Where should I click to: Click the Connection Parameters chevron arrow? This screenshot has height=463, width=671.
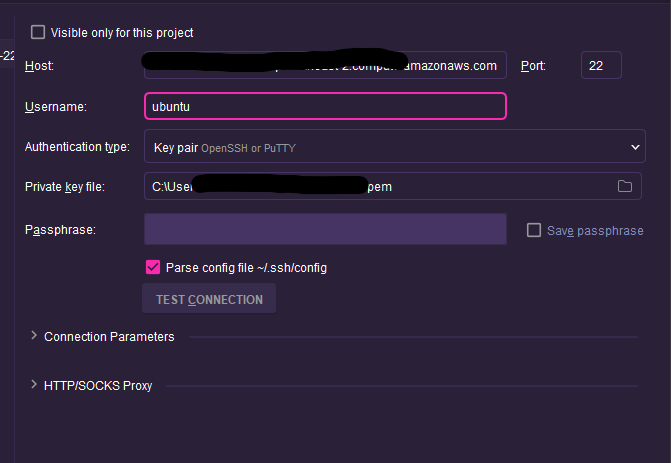pos(34,336)
